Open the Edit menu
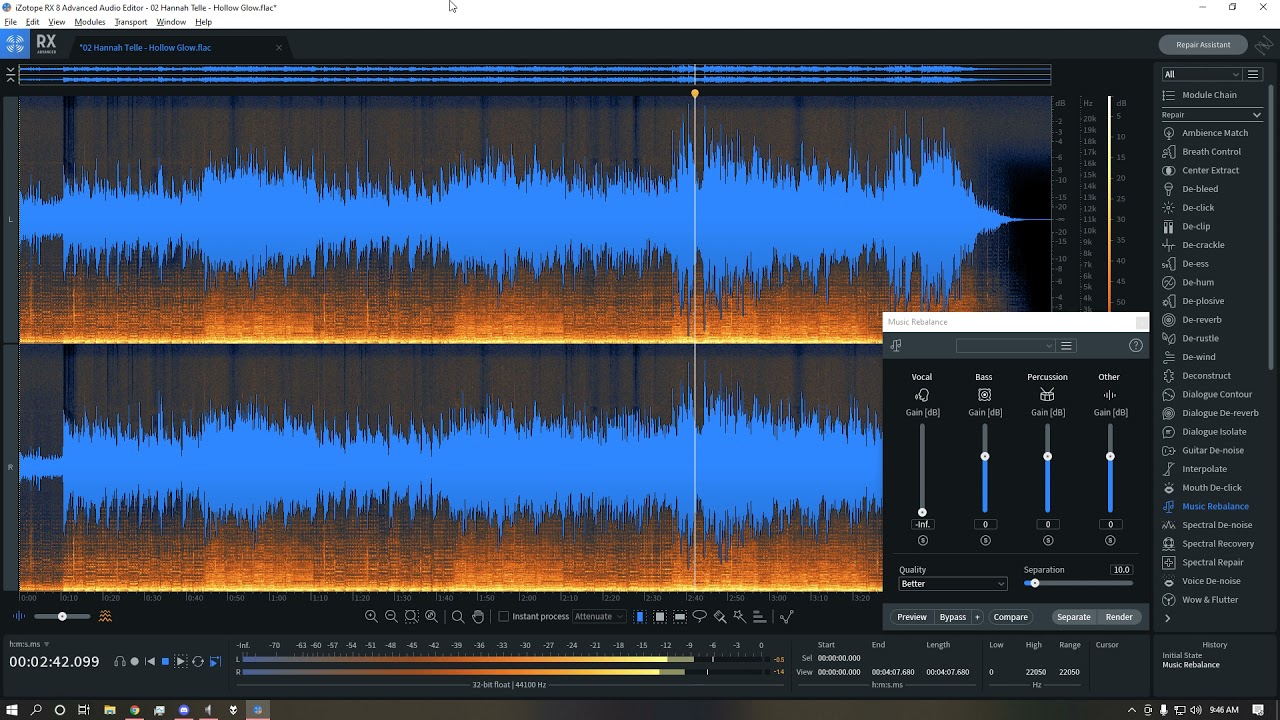 (x=33, y=22)
